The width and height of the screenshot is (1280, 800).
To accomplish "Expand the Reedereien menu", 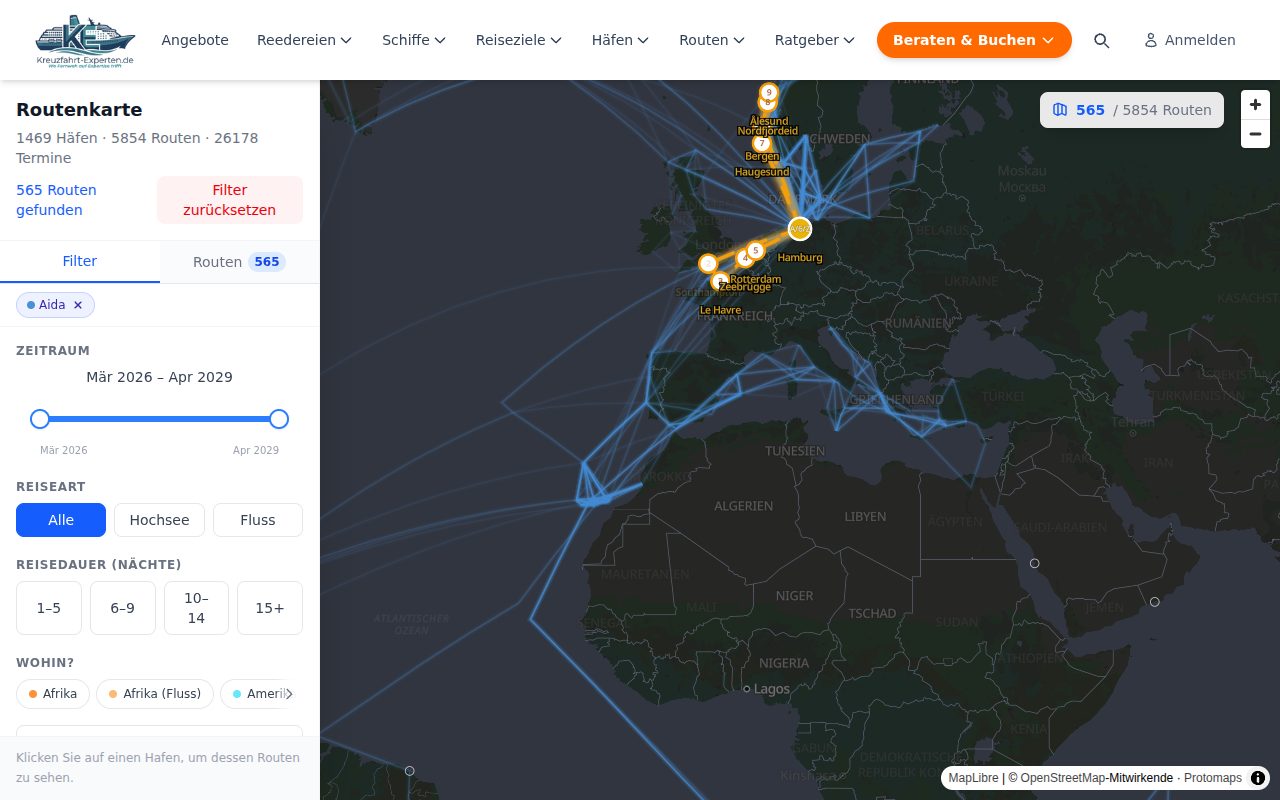I will (x=305, y=40).
